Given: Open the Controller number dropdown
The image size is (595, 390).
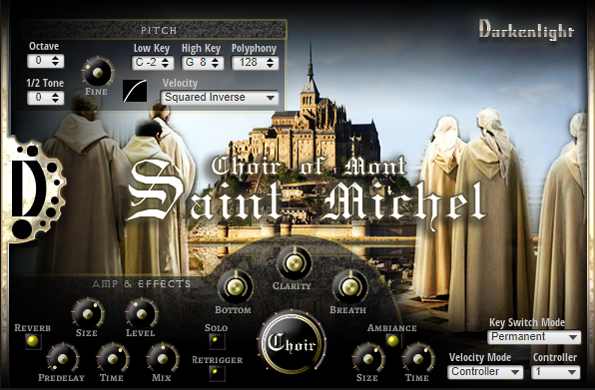Looking at the screenshot, I should [x=556, y=372].
